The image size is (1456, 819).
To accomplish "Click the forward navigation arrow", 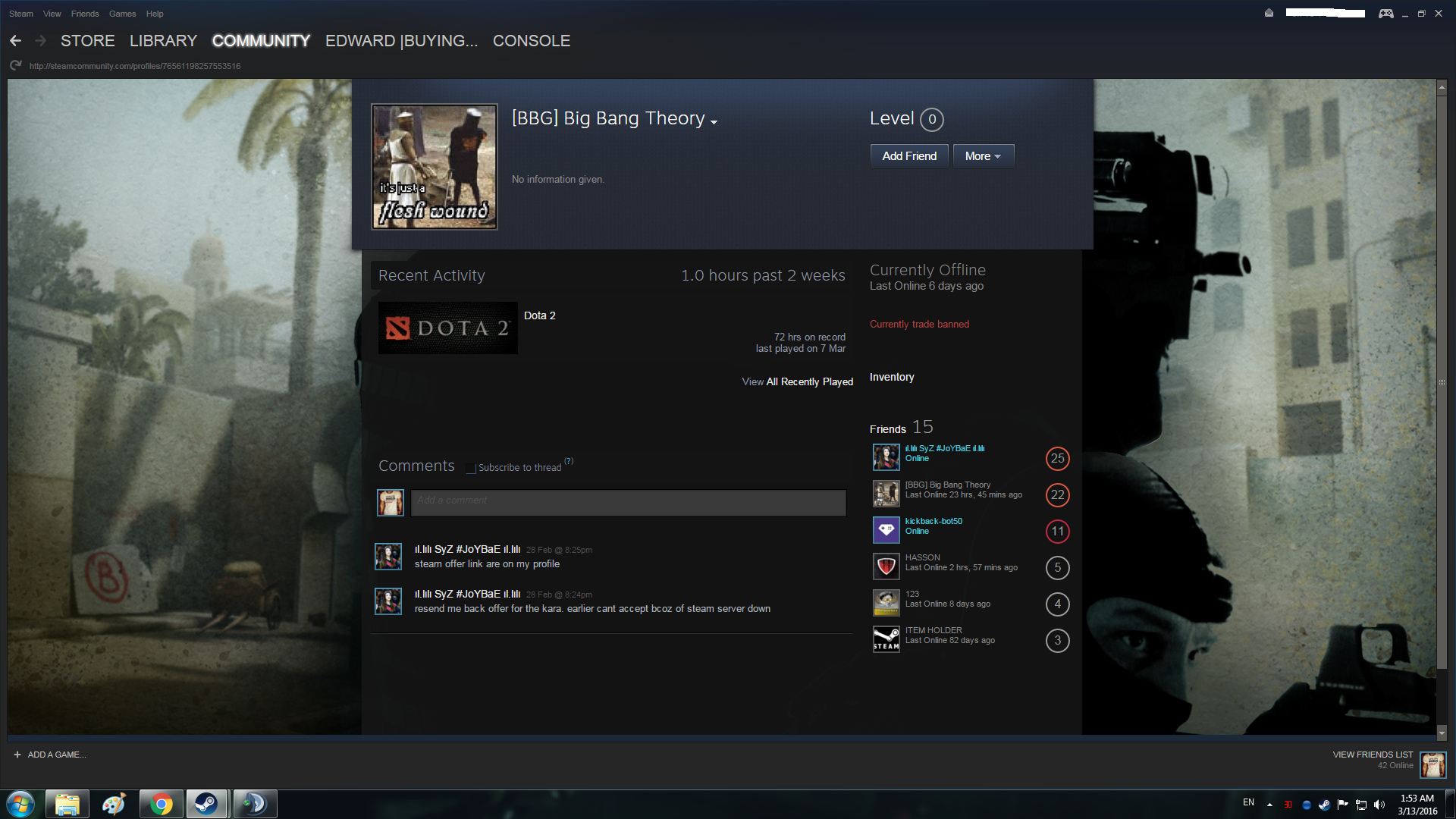I will click(41, 41).
